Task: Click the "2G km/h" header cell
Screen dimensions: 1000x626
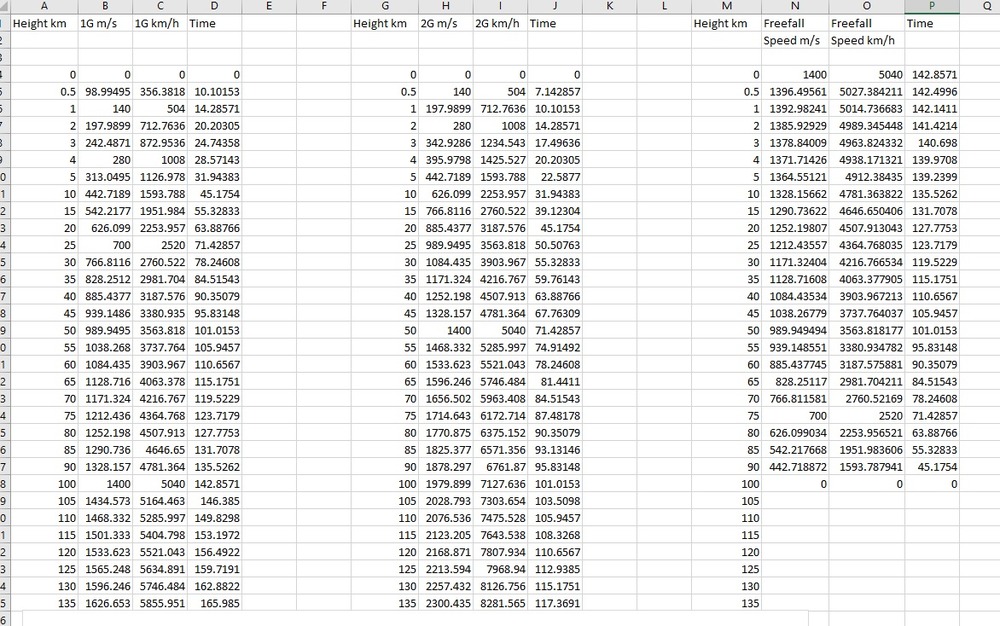Action: pos(499,23)
